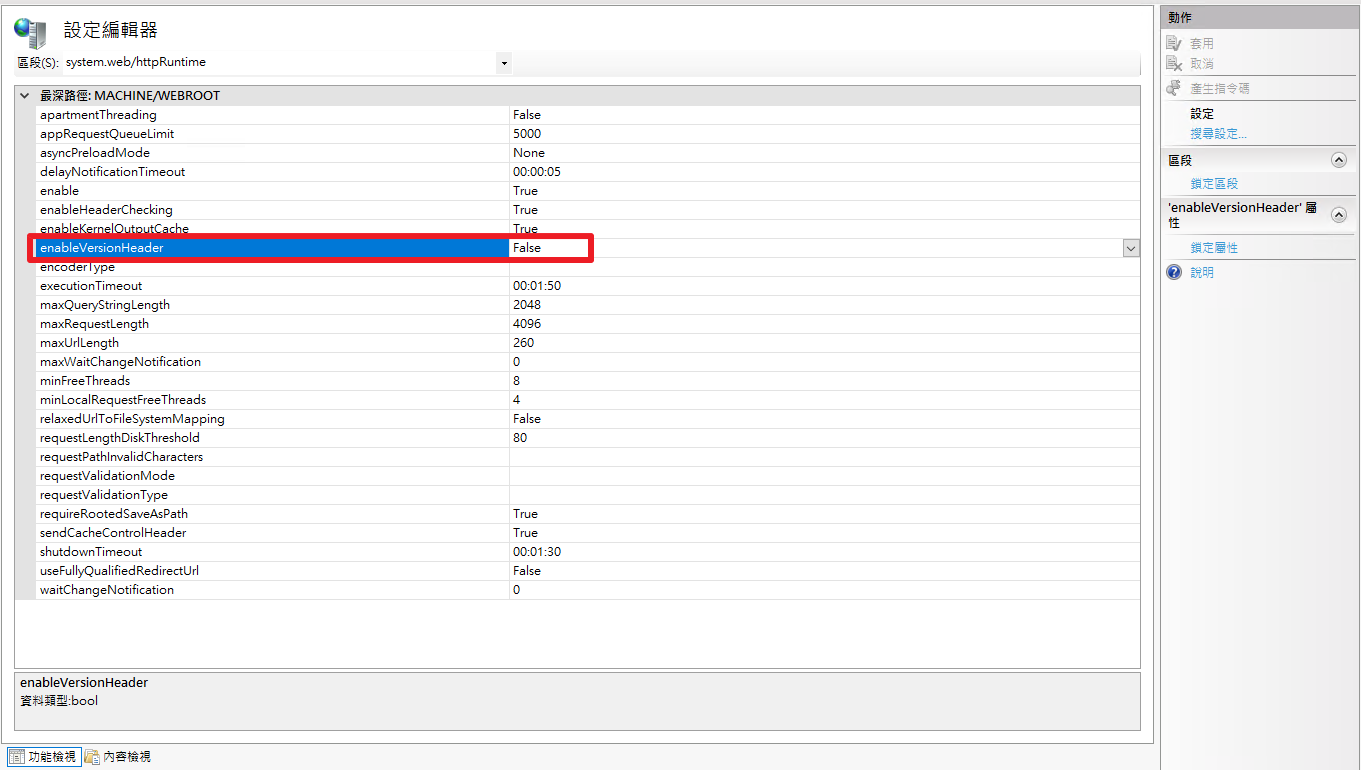Click the Lock Section (鎖定區段) link
Image resolution: width=1361 pixels, height=770 pixels.
(1214, 184)
